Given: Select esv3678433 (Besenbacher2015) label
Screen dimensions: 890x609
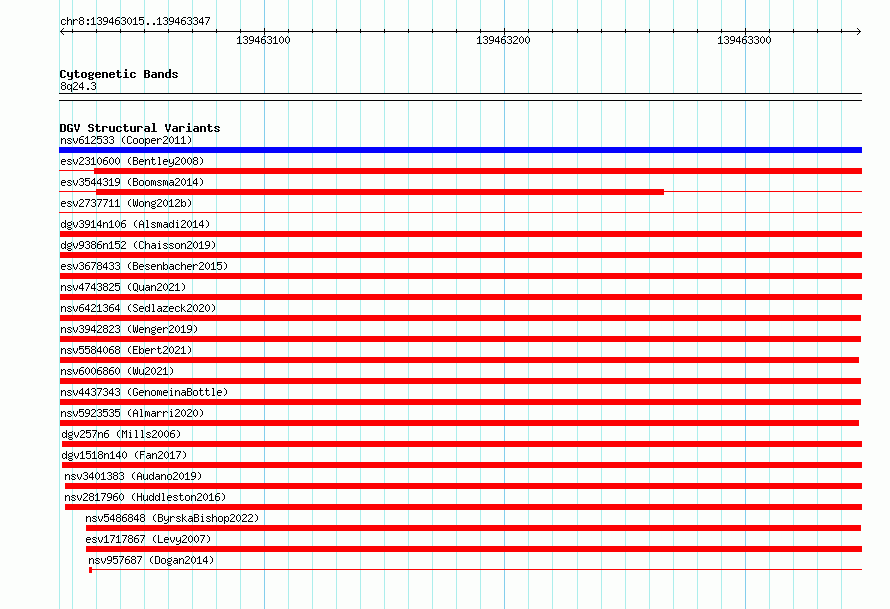Looking at the screenshot, I should click(144, 266).
